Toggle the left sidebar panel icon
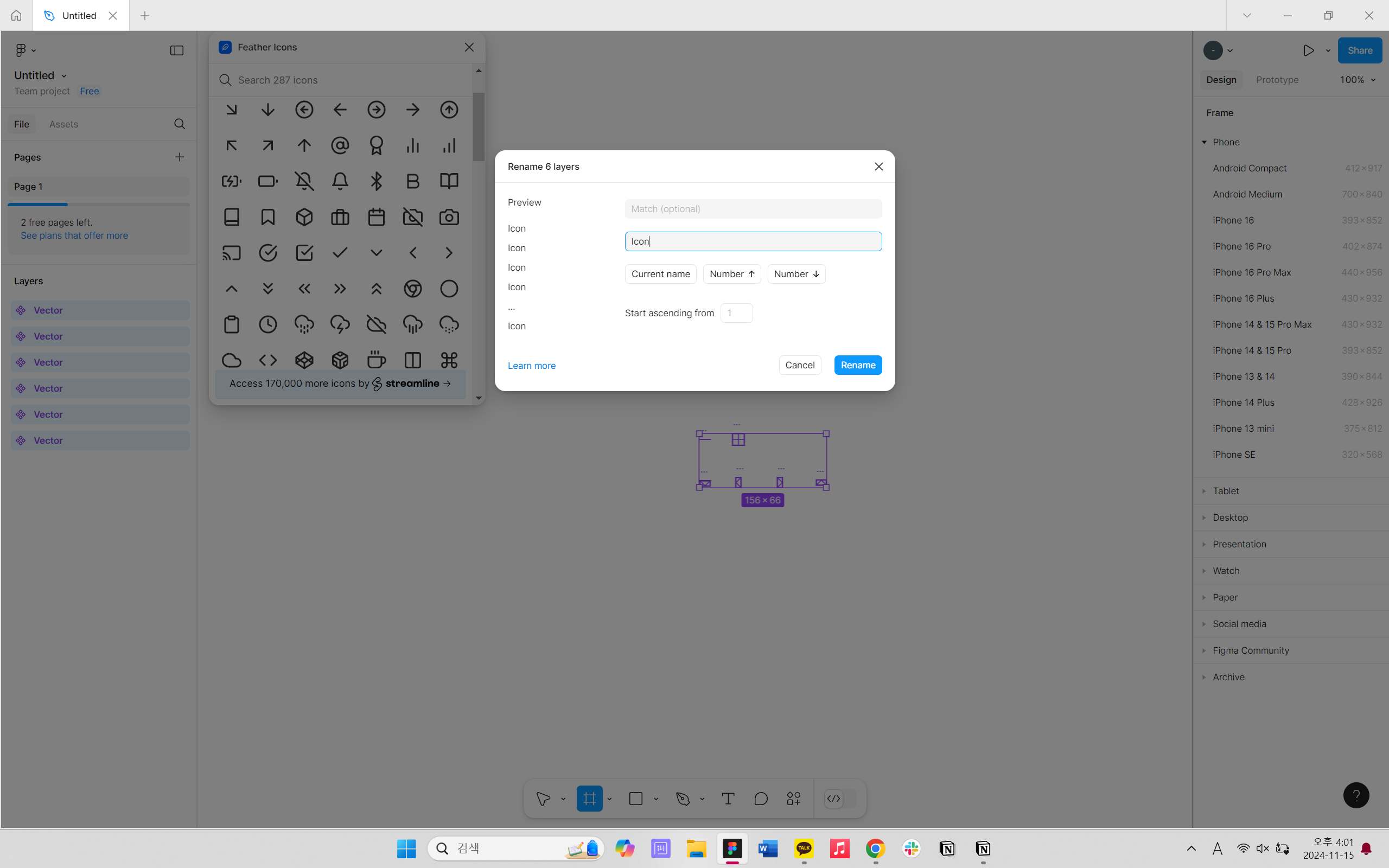 pos(177,50)
